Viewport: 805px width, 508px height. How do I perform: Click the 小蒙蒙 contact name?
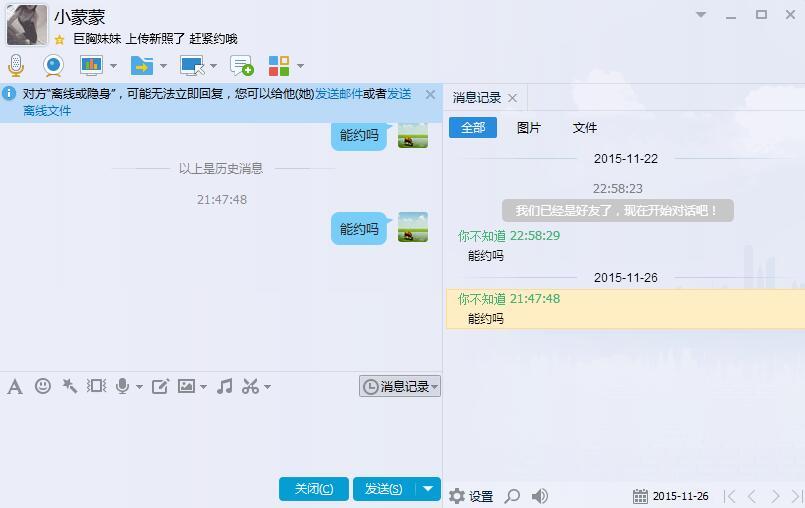point(80,17)
